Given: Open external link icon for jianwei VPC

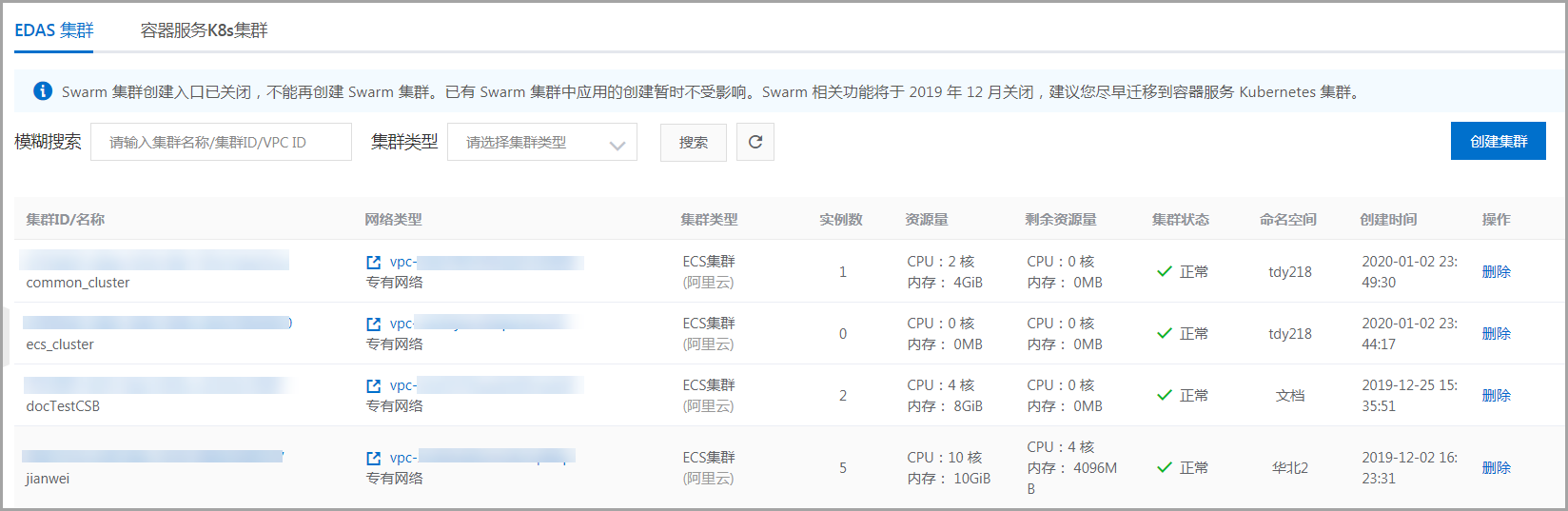Looking at the screenshot, I should tap(374, 459).
